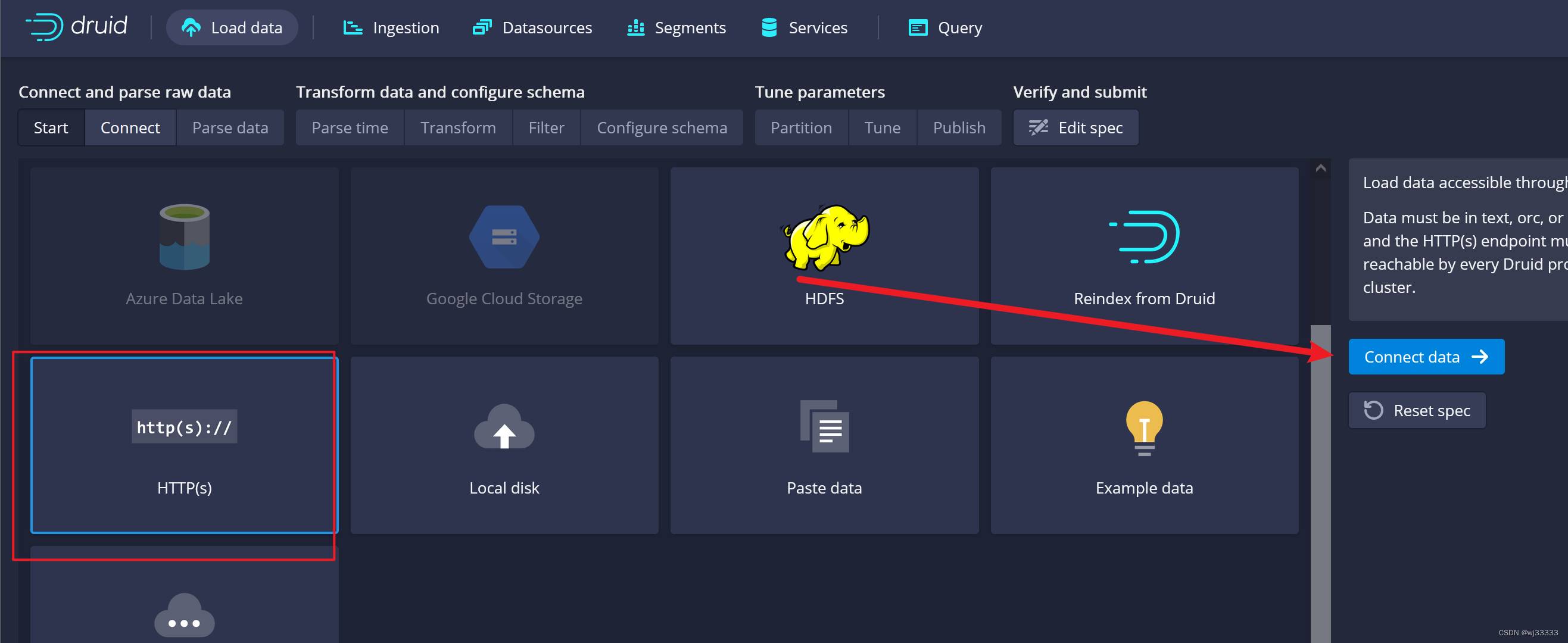The height and width of the screenshot is (643, 1568).
Task: Select the Paste data source card
Action: (825, 445)
